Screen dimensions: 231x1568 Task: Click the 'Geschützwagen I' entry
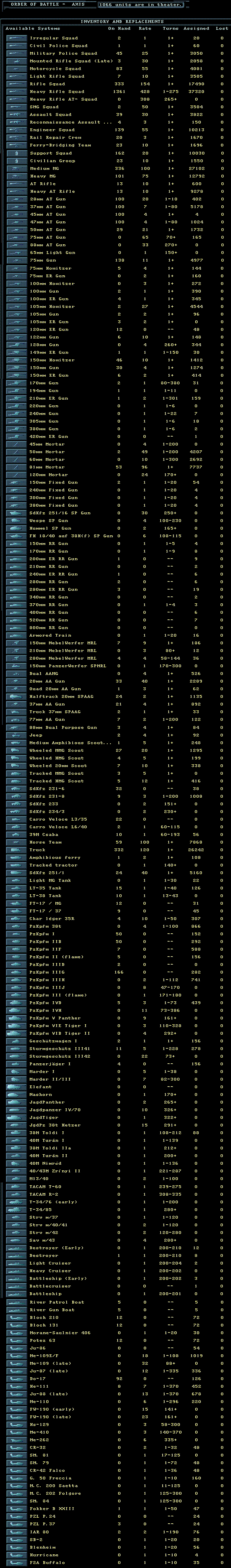click(x=54, y=1041)
